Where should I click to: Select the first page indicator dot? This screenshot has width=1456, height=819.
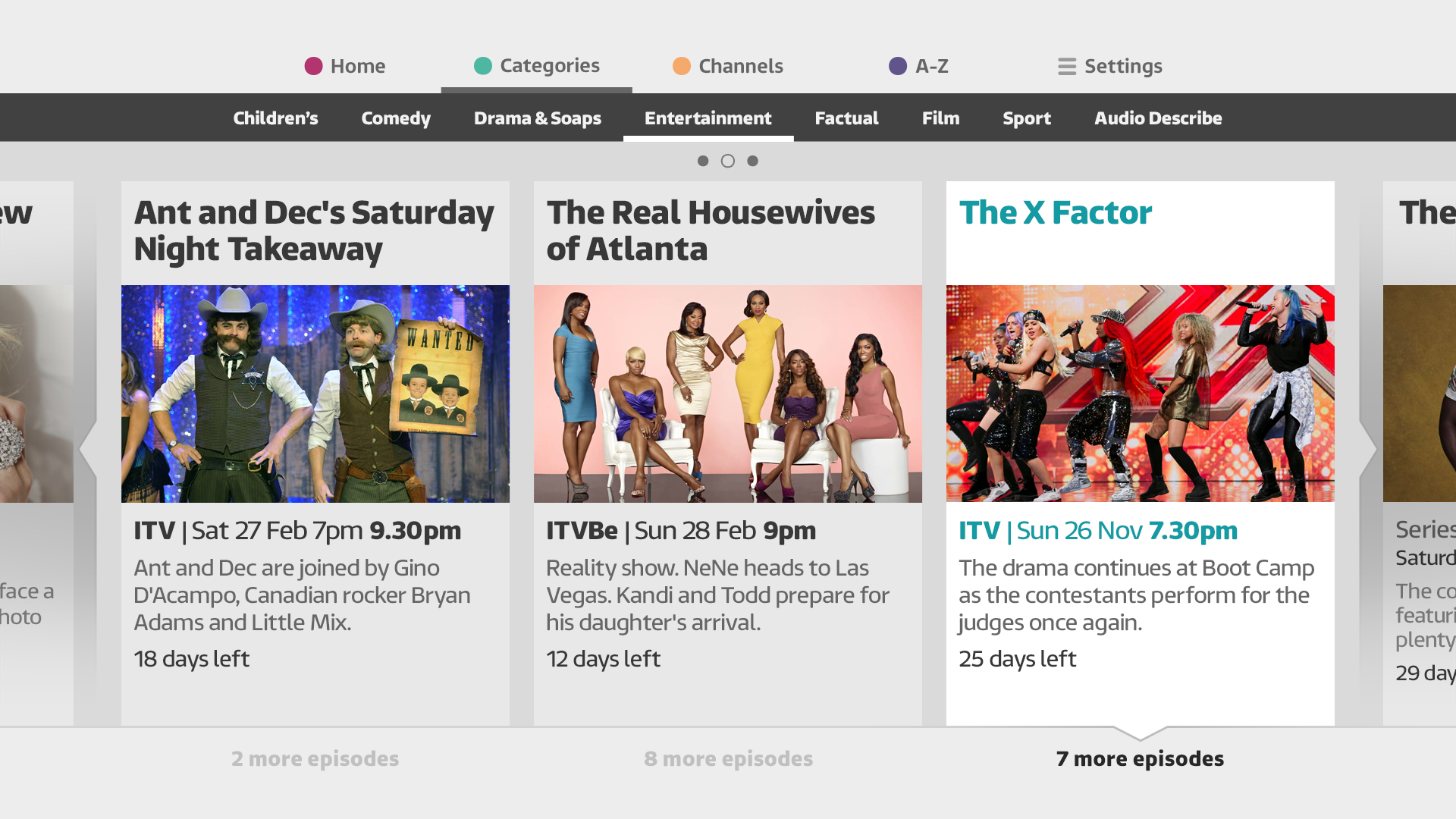tap(703, 161)
